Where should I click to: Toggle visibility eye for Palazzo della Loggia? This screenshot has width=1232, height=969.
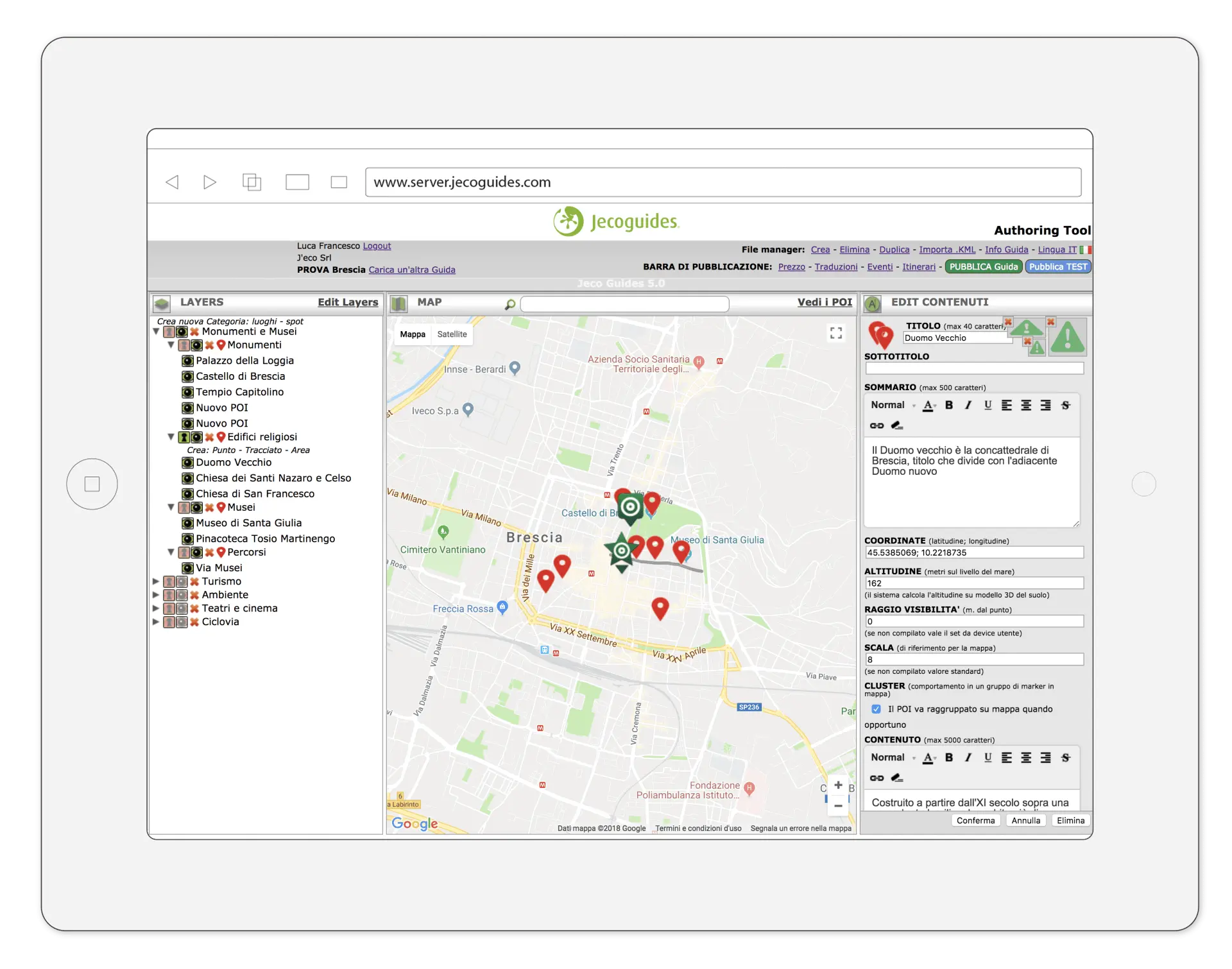[187, 361]
